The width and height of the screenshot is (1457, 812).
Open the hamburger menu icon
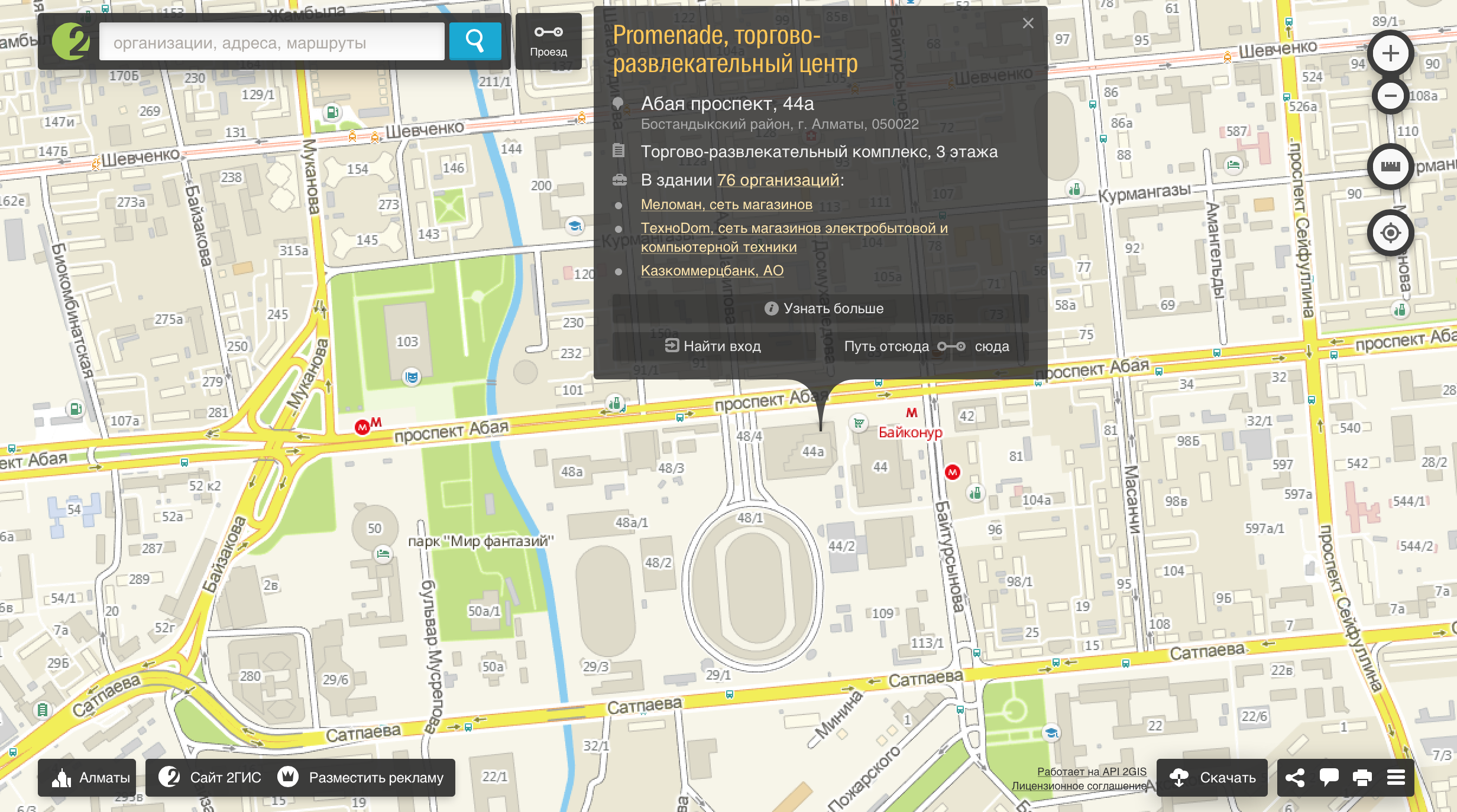pyautogui.click(x=1396, y=778)
